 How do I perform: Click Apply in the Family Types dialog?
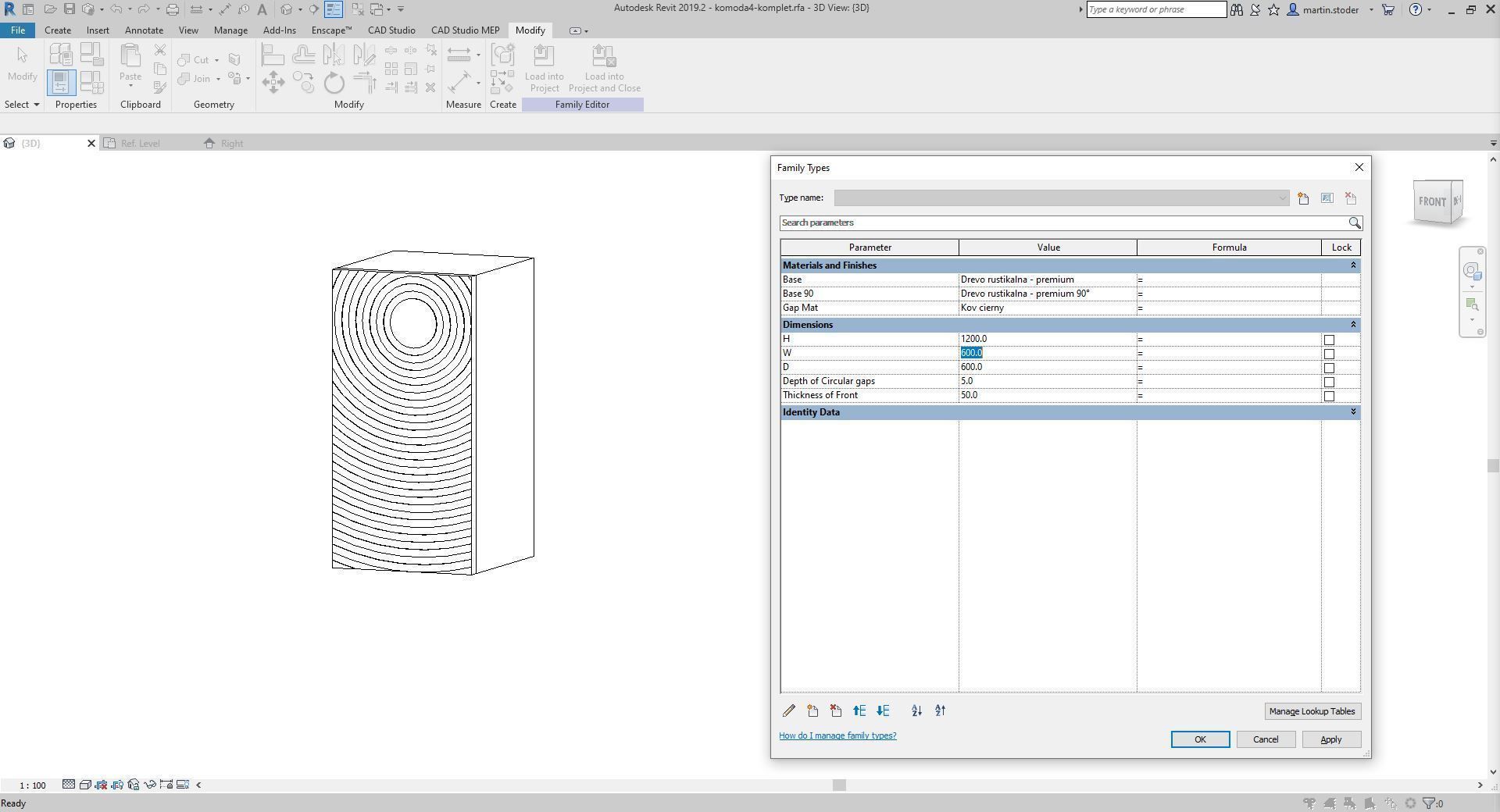pyautogui.click(x=1330, y=739)
